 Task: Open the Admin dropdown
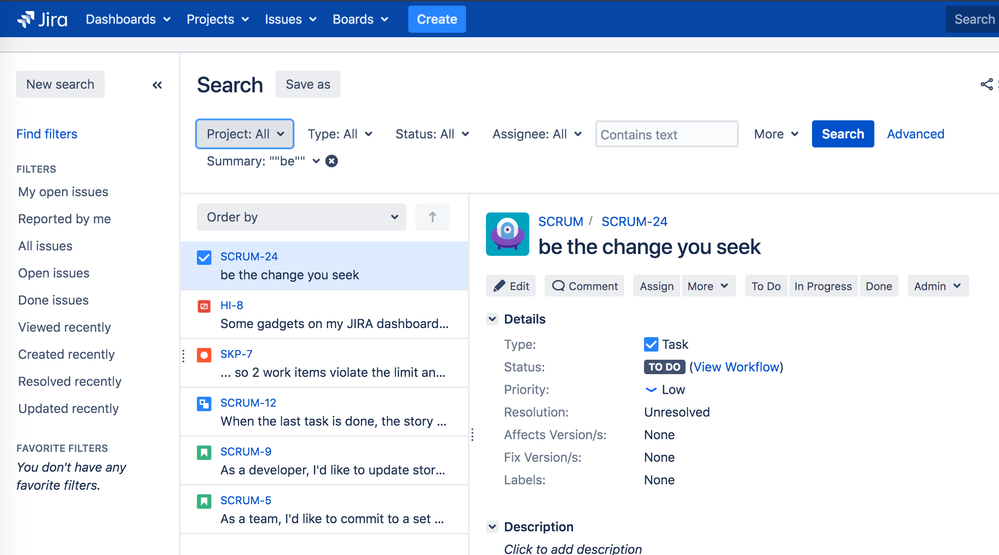coord(937,286)
